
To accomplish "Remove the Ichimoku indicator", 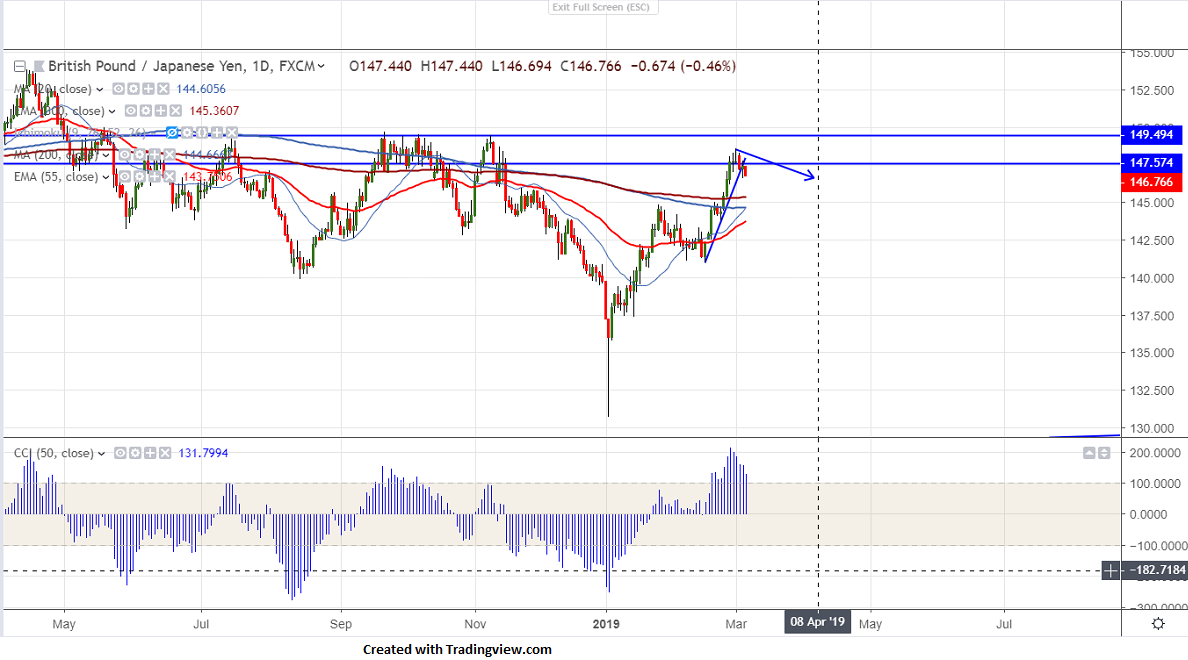I will coord(232,133).
